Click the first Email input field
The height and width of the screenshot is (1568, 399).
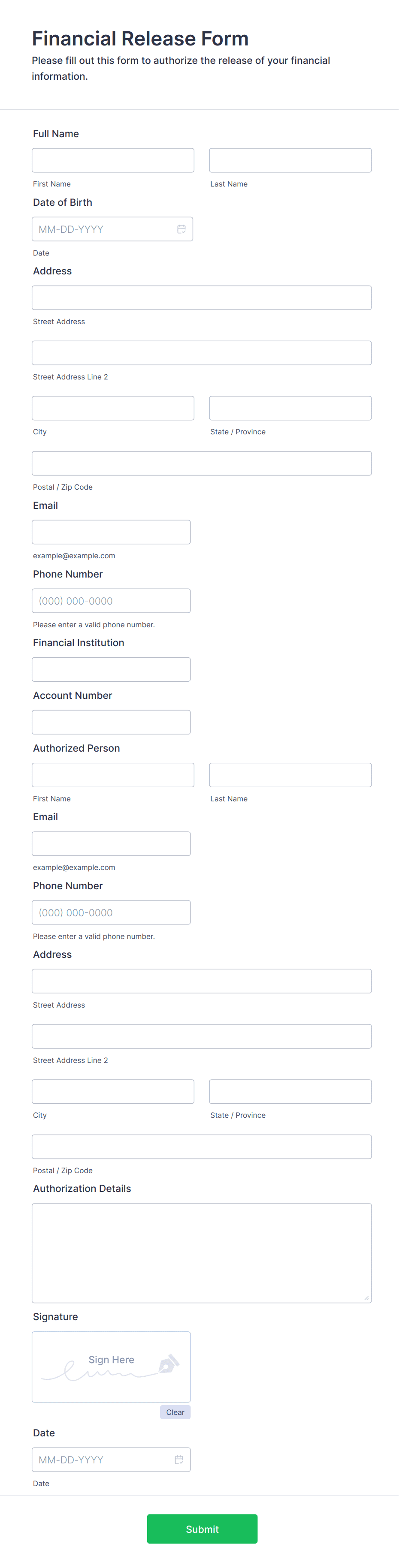[111, 531]
